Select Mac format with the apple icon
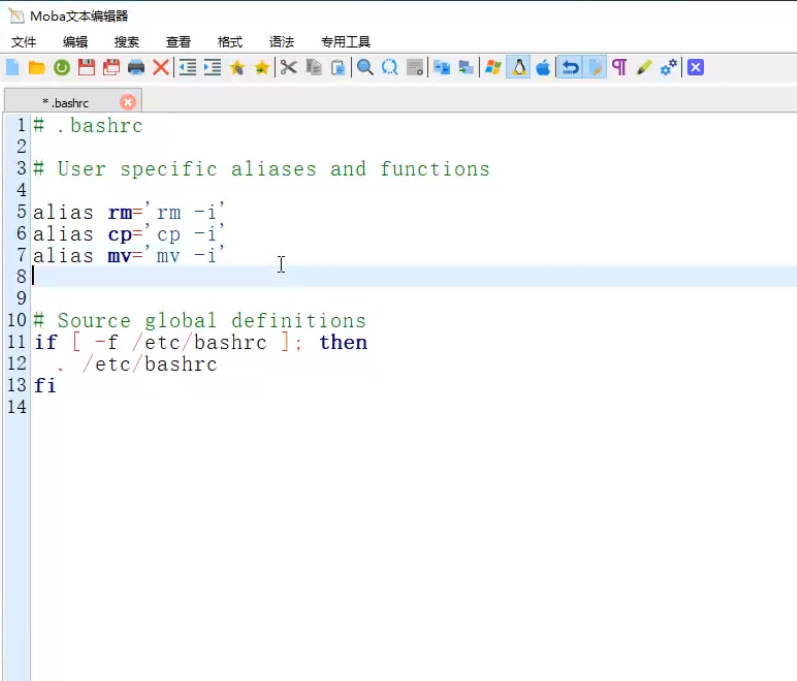 [543, 68]
